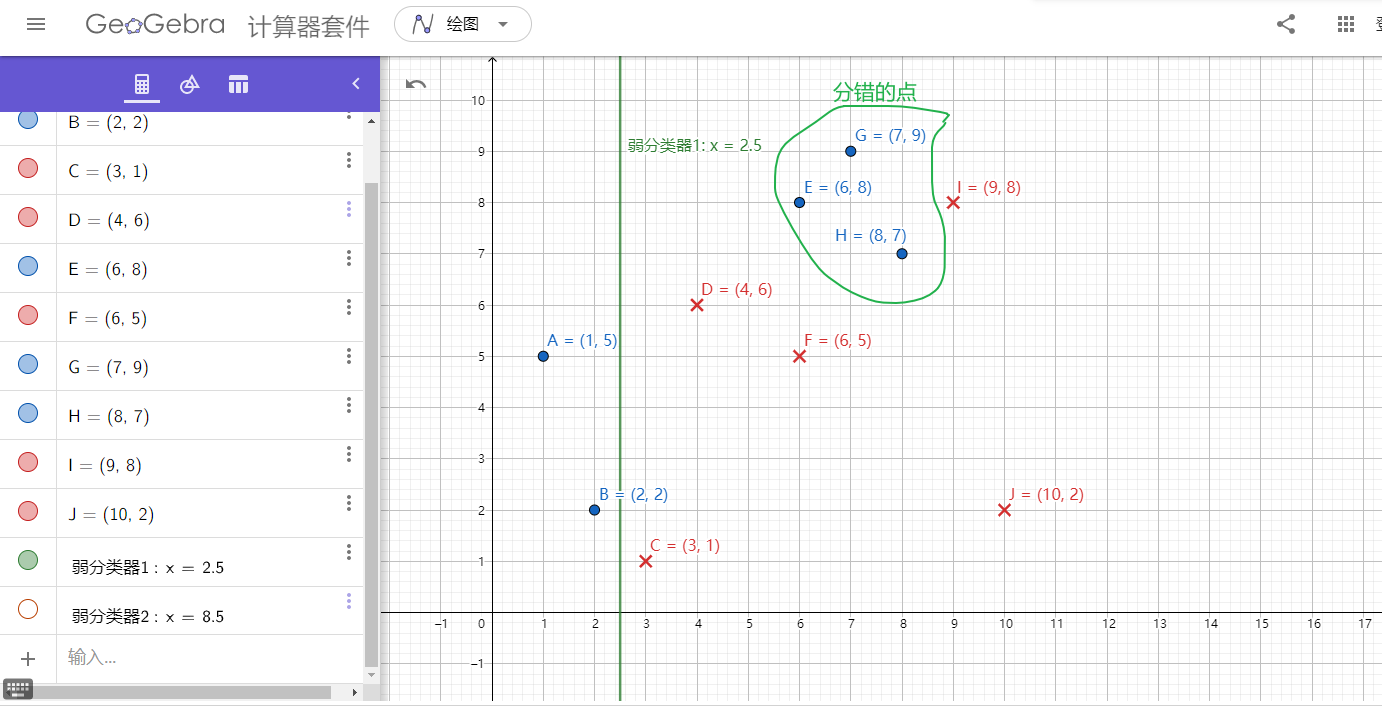Collapse the side panel with the chevron
This screenshot has height=706, width=1382.
[355, 84]
